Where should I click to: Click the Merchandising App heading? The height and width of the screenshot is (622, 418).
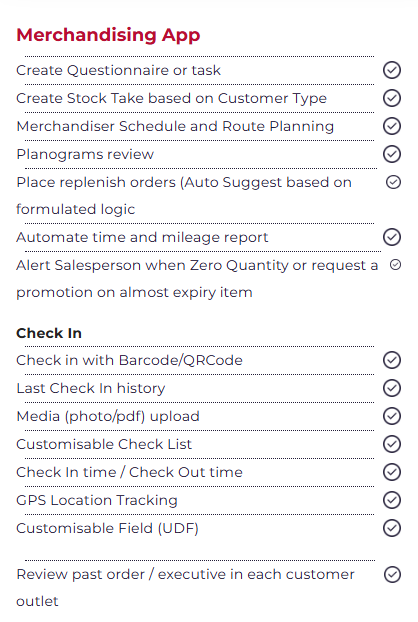tap(108, 35)
